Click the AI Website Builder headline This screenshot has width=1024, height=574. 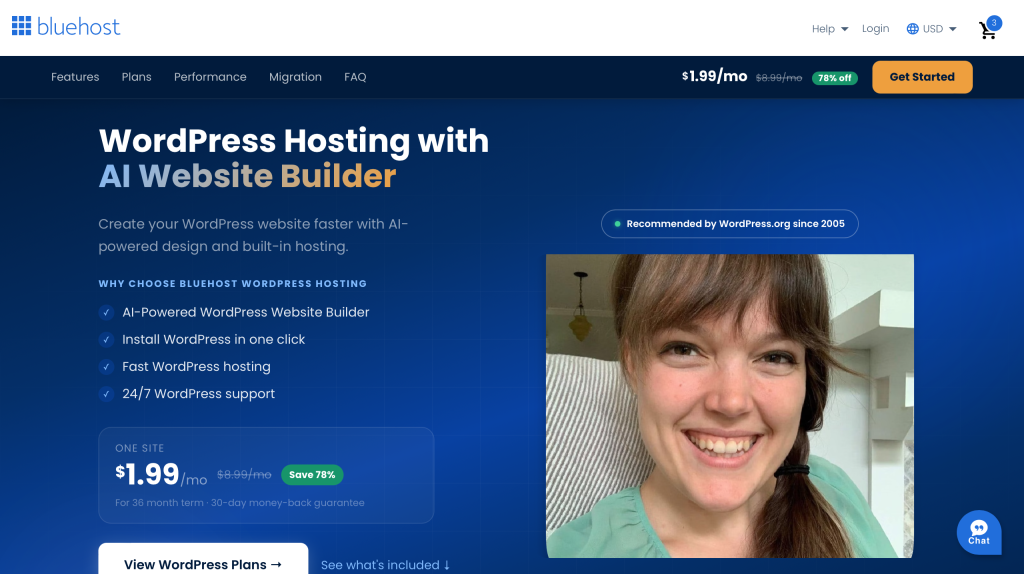(x=248, y=176)
